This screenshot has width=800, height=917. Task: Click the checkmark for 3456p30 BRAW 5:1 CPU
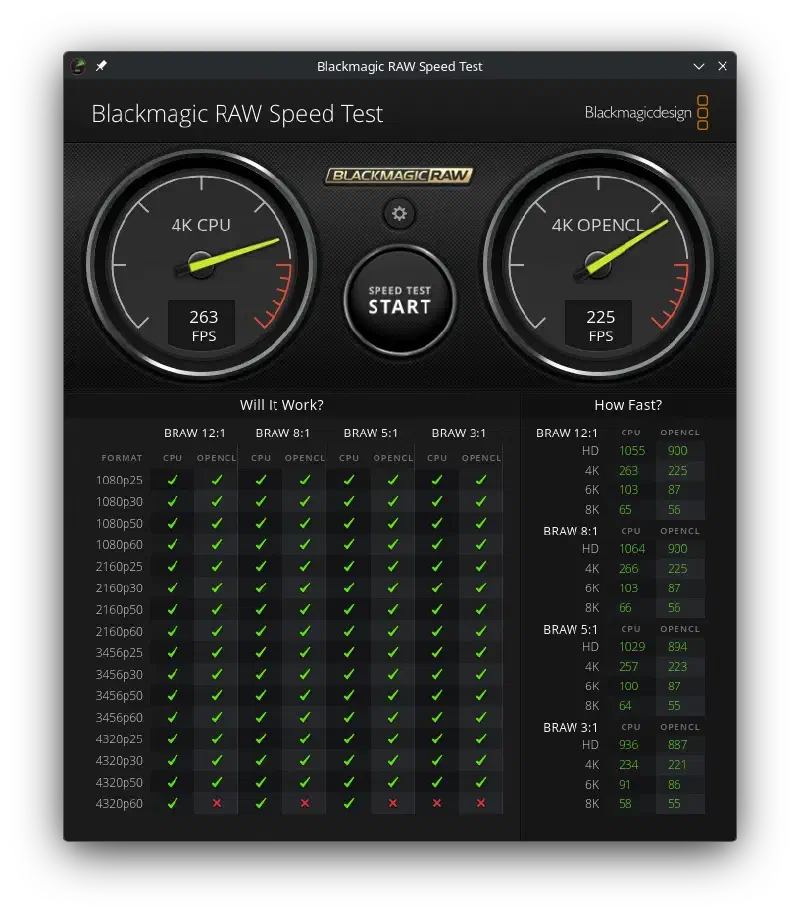(x=349, y=674)
